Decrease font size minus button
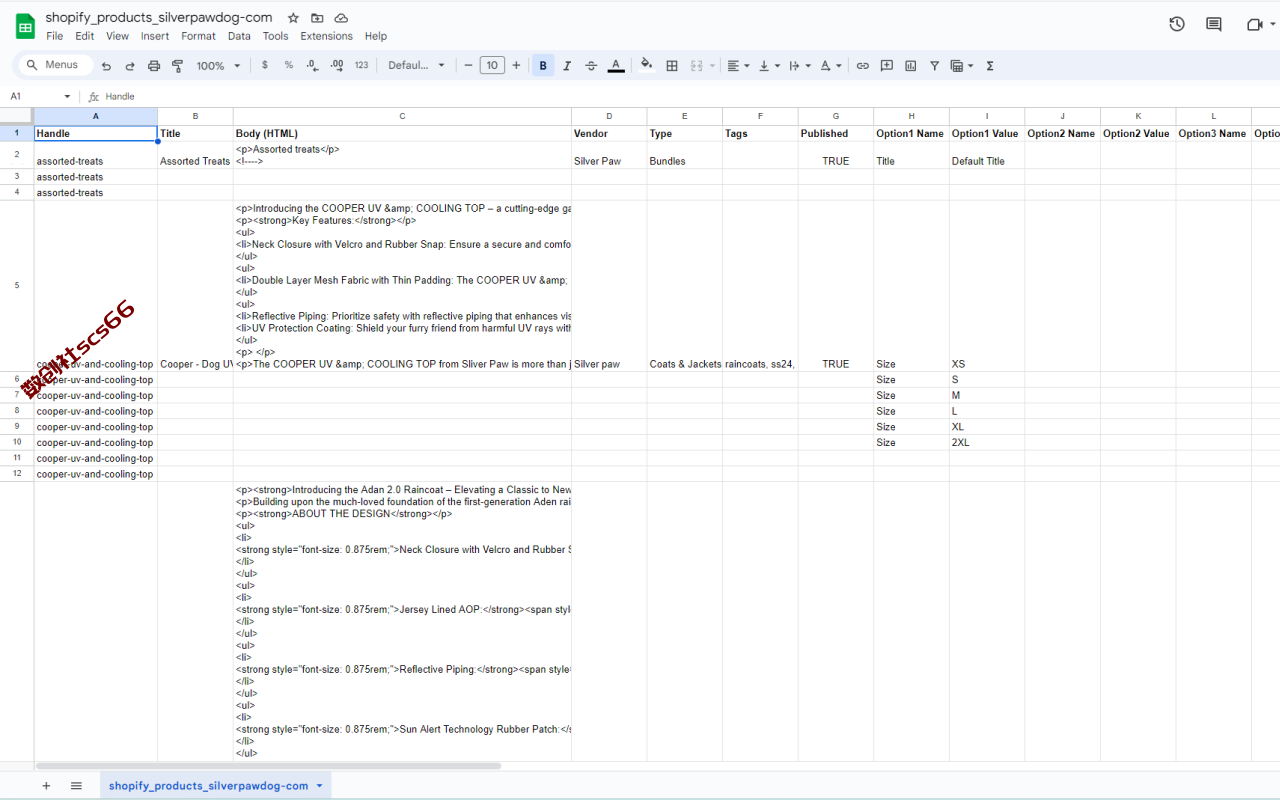Viewport: 1280px width, 800px height. [x=468, y=66]
